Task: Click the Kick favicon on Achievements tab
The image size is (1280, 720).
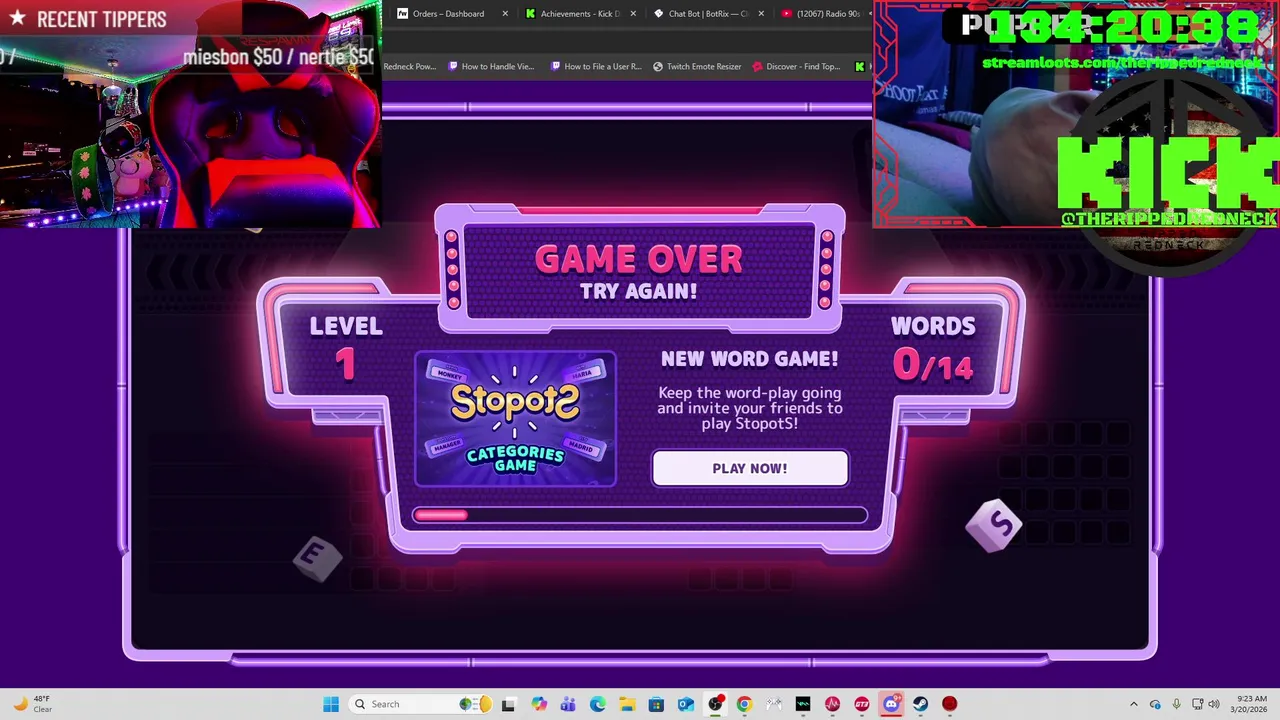Action: (x=530, y=14)
